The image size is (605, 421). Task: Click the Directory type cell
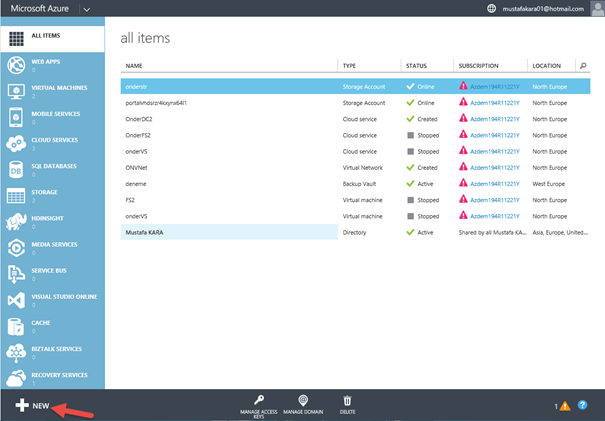(354, 233)
